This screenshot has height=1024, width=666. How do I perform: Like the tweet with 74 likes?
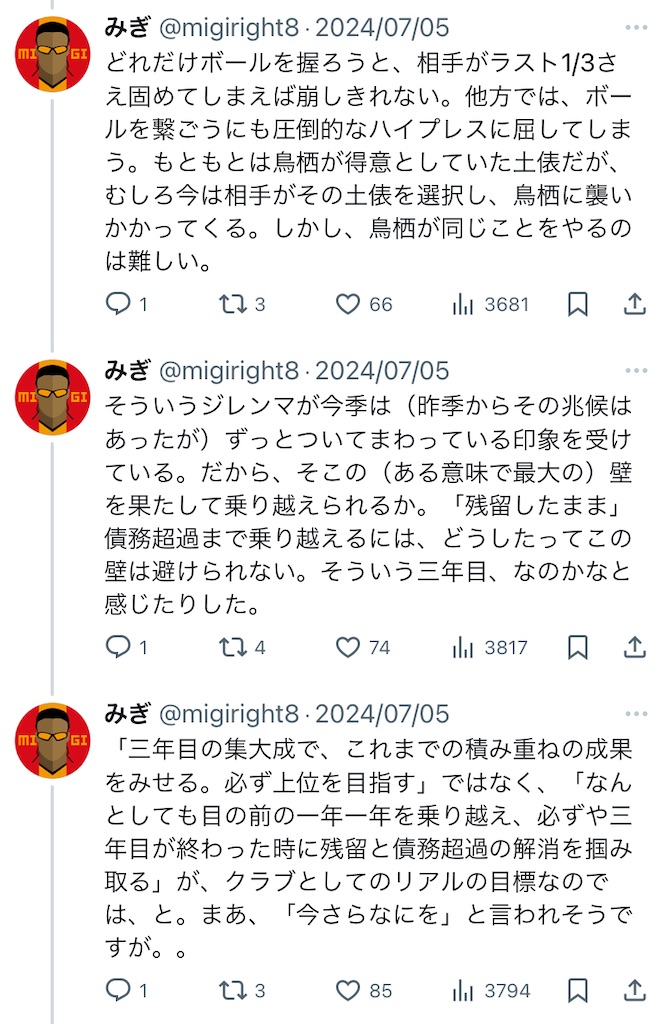(347, 648)
